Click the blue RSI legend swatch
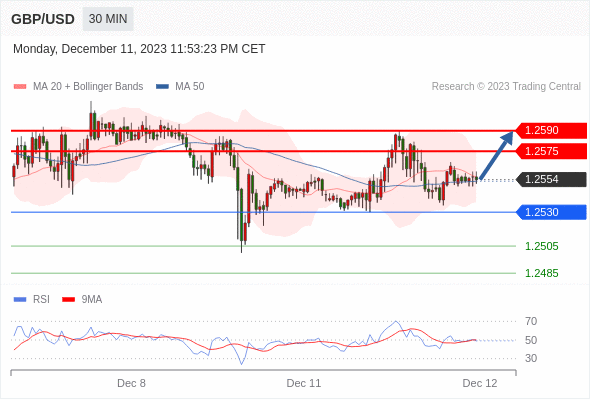 [20, 300]
